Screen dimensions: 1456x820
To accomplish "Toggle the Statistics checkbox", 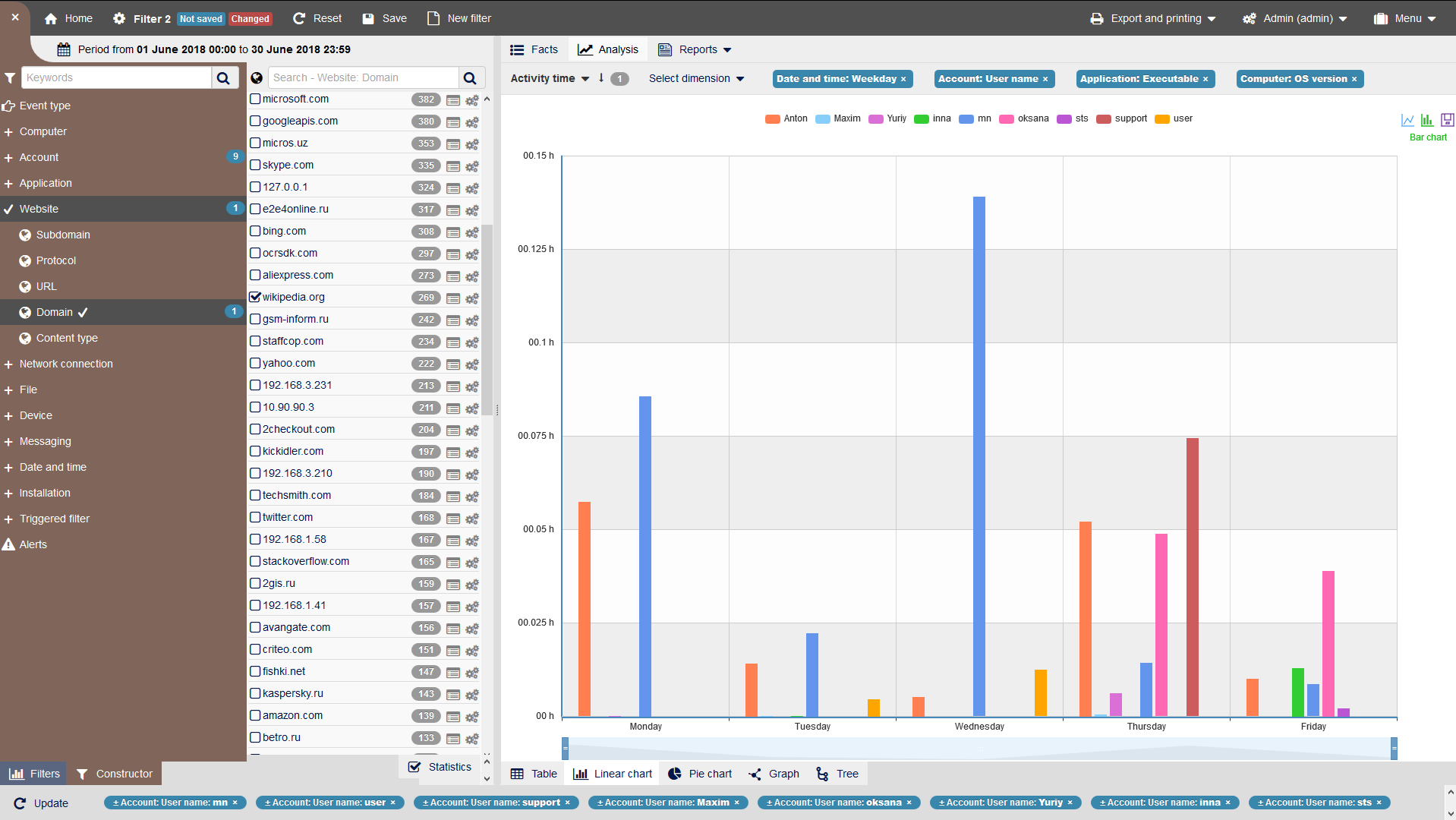I will 414,767.
